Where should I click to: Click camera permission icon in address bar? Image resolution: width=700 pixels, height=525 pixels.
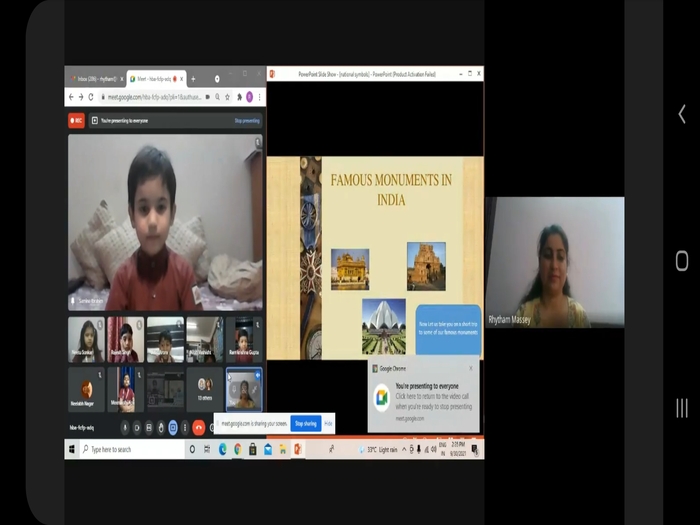(x=208, y=97)
